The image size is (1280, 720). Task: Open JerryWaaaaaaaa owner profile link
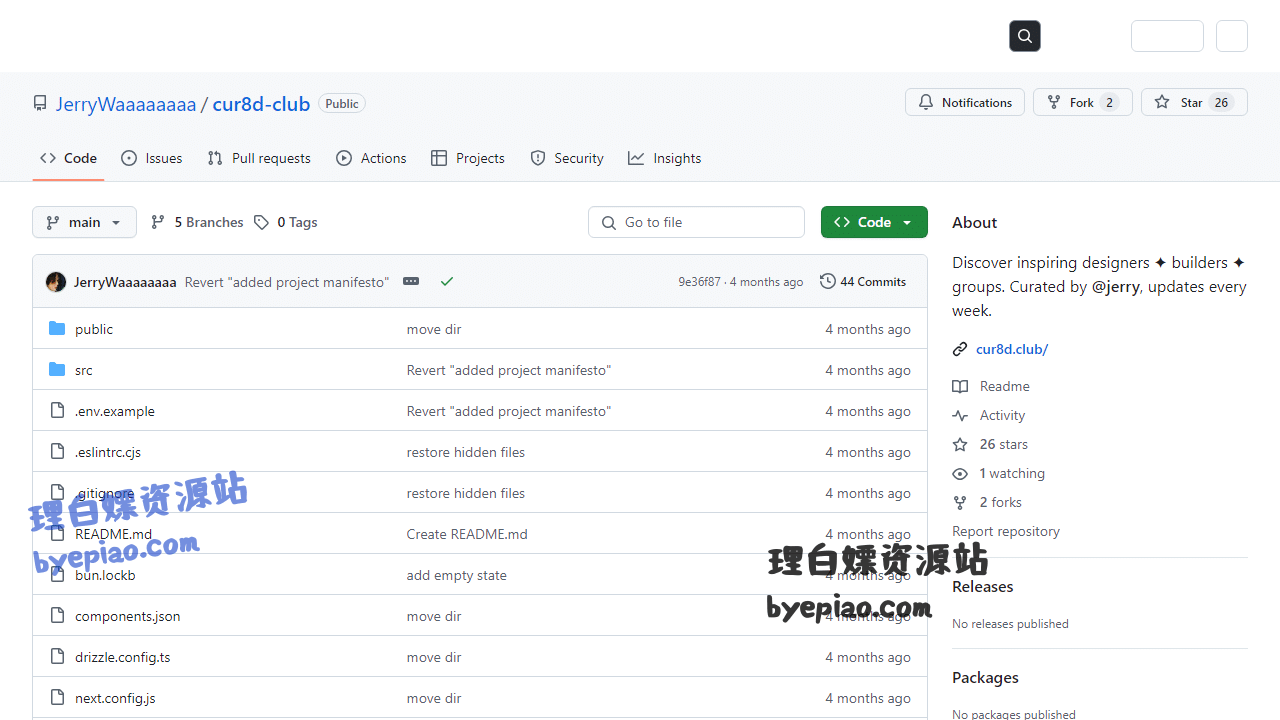(126, 104)
